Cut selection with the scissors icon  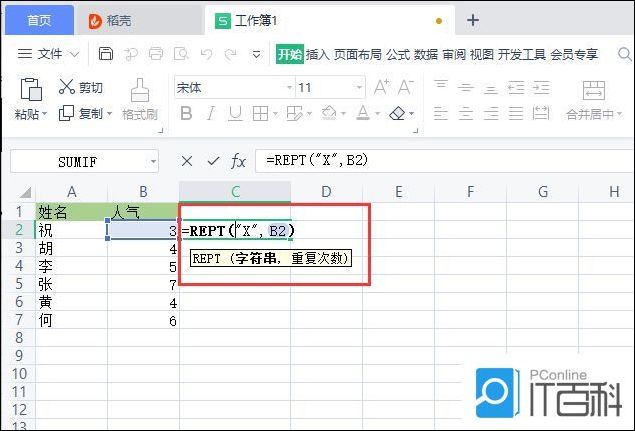tap(66, 87)
